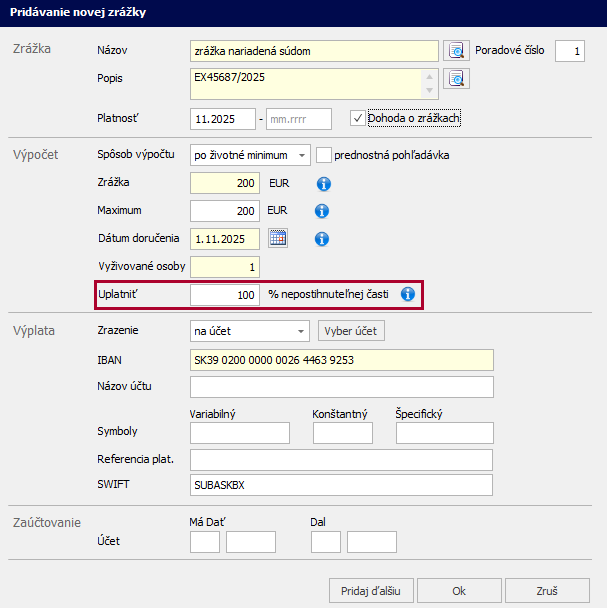This screenshot has width=607, height=608.
Task: Cancel with the Zruš button
Action: (x=547, y=590)
